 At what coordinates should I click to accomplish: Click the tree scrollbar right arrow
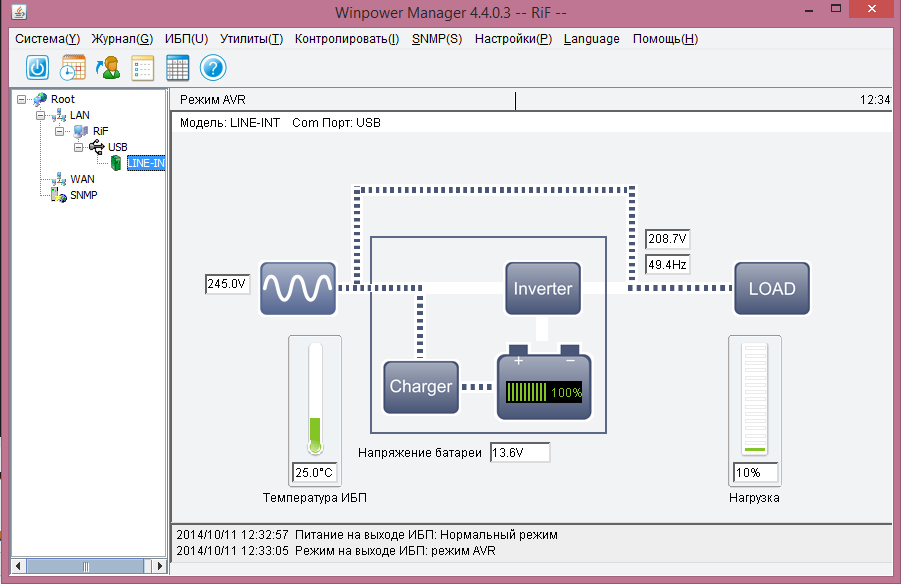point(159,566)
